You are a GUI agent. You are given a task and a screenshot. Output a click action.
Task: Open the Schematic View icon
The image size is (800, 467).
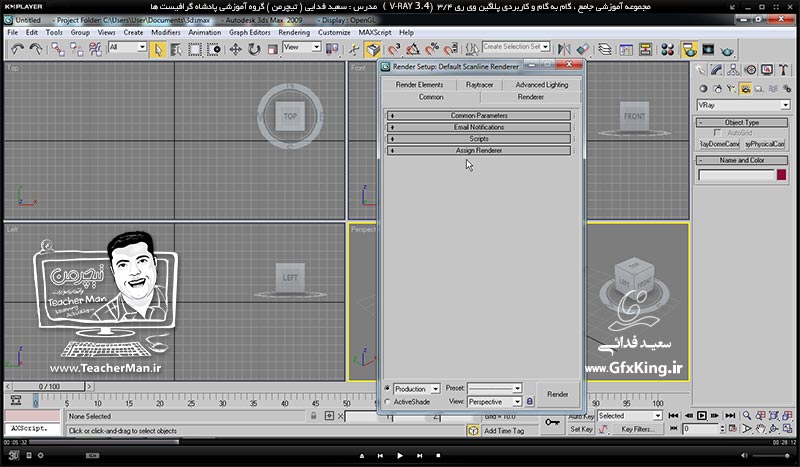point(645,49)
